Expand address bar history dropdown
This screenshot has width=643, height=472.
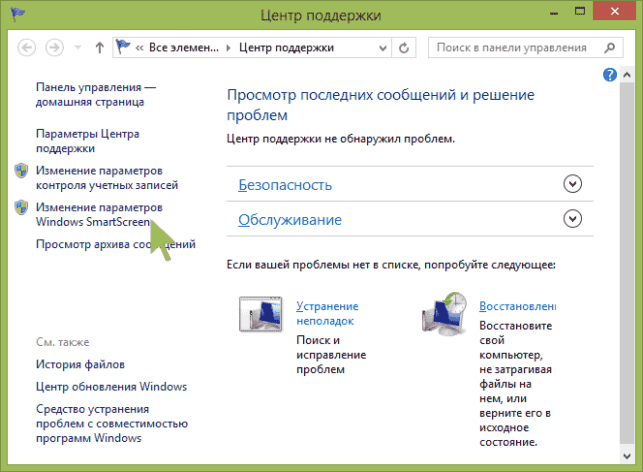(x=383, y=48)
